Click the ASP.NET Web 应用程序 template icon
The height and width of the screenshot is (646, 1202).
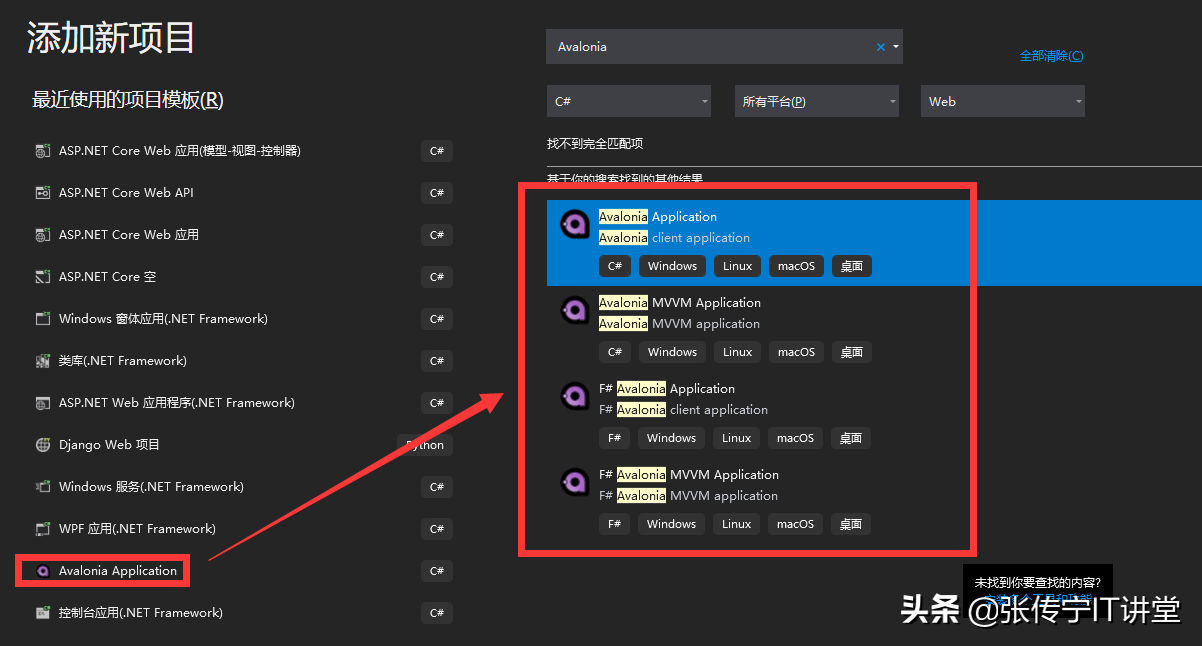point(42,403)
